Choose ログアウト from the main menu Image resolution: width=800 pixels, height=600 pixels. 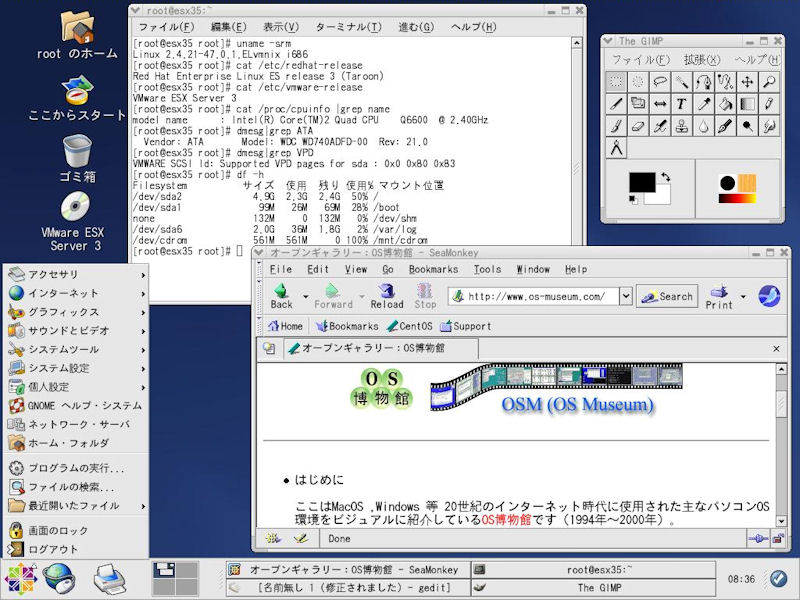[76, 549]
